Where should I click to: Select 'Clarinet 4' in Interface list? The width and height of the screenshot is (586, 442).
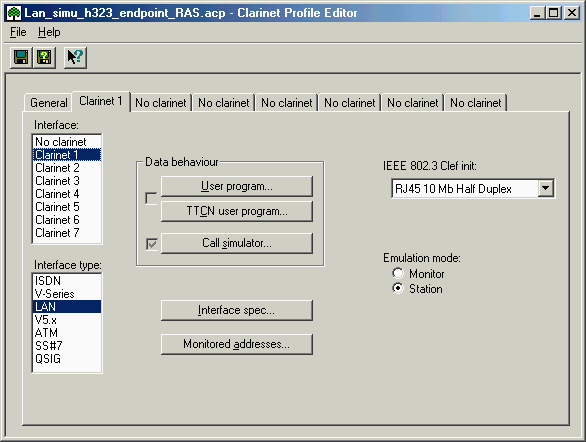tap(67, 194)
